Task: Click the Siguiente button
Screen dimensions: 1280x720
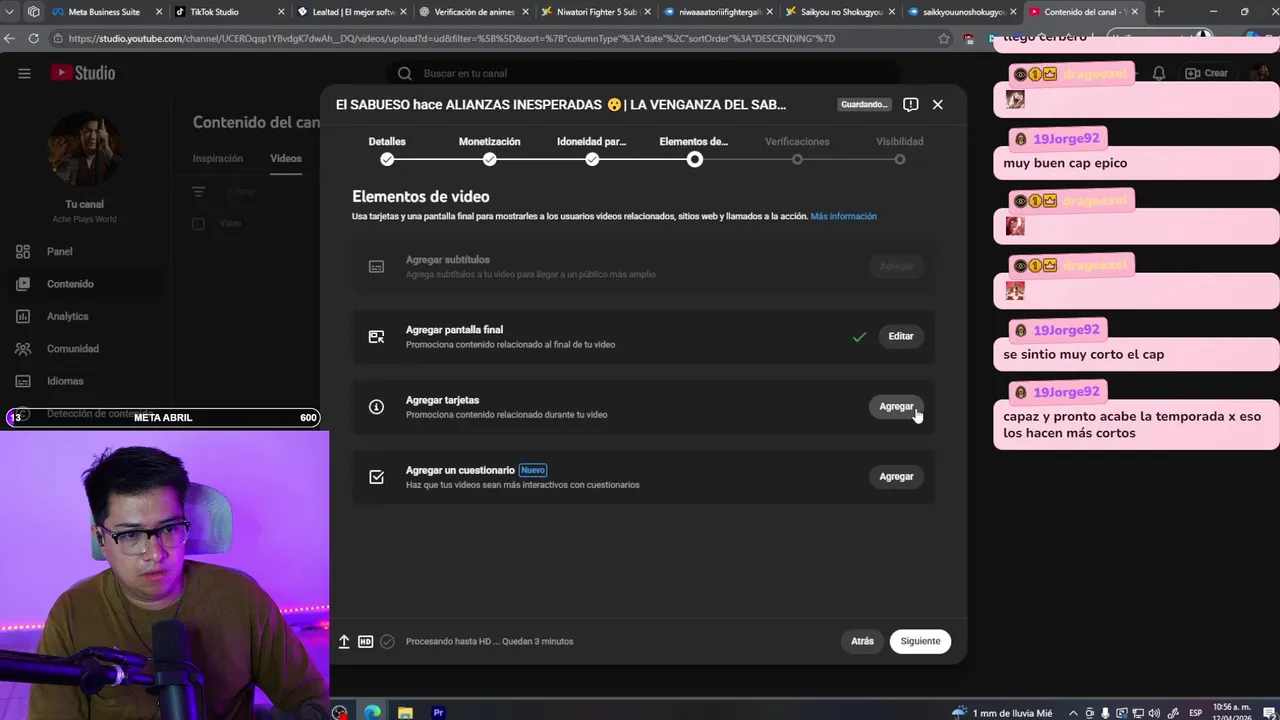Action: (920, 641)
